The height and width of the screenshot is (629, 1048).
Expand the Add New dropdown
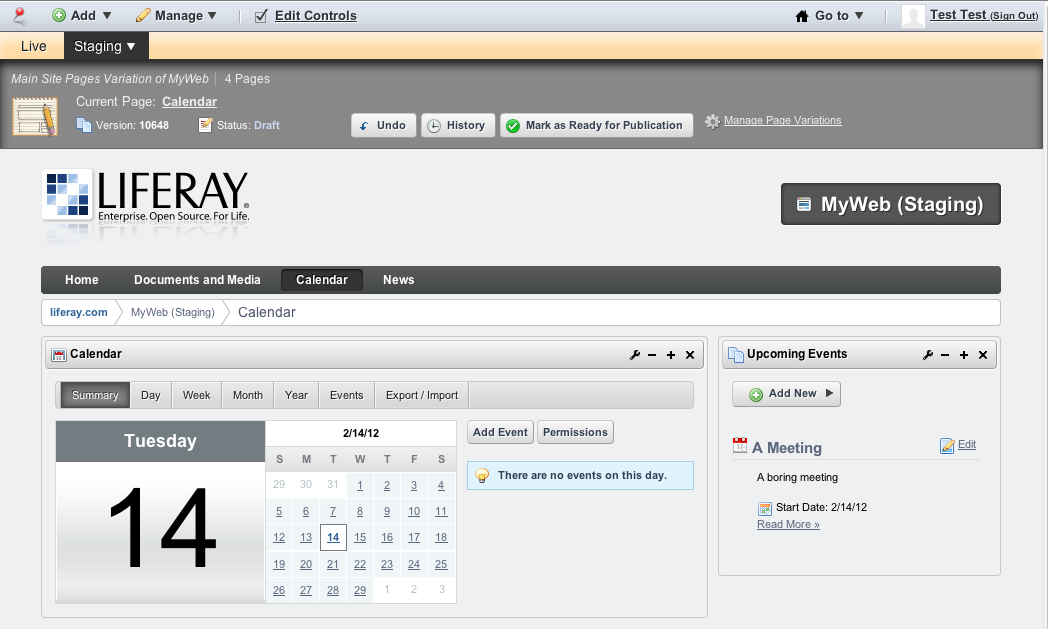point(786,394)
